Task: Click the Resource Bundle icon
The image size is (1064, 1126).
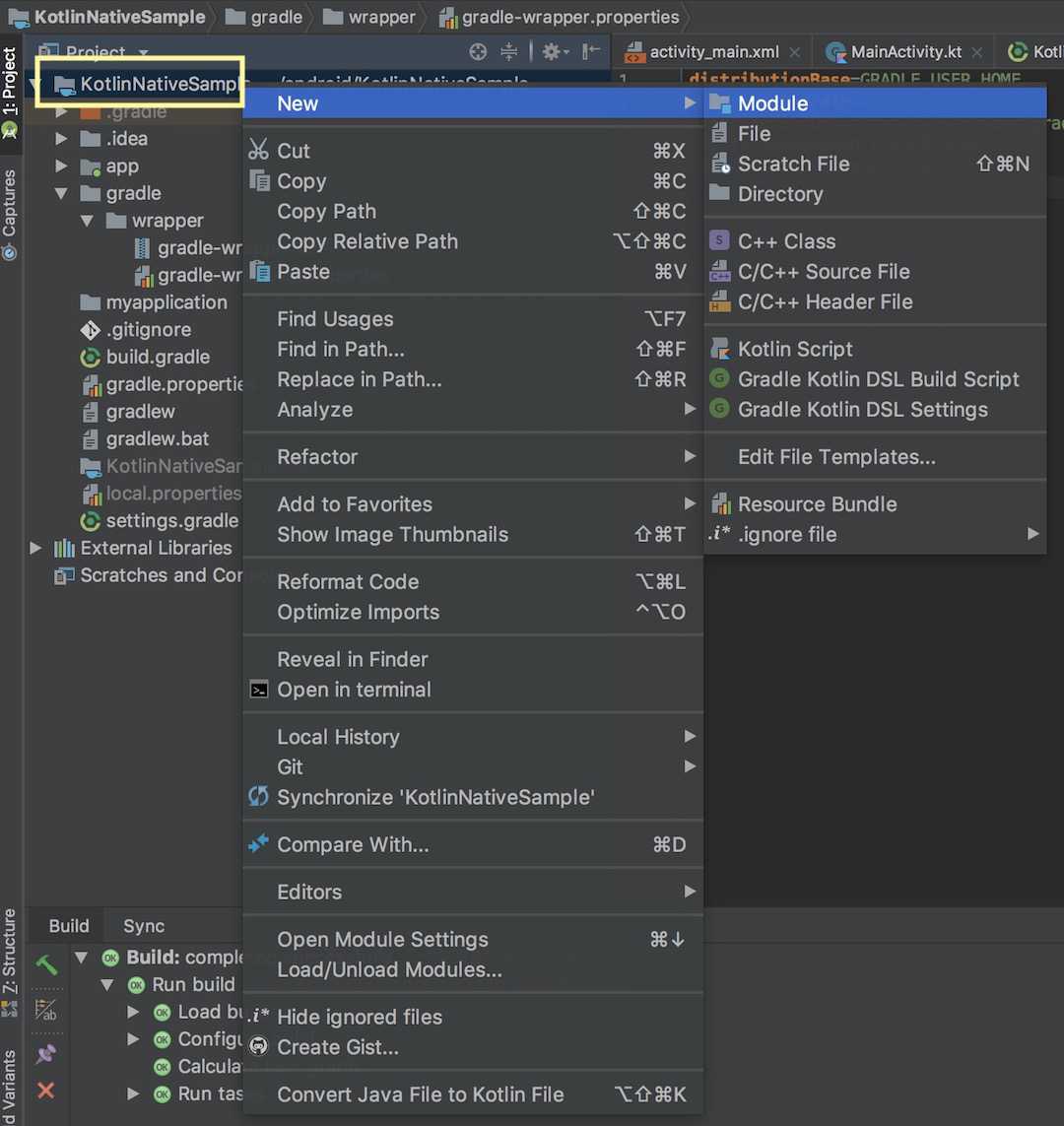Action: (719, 504)
